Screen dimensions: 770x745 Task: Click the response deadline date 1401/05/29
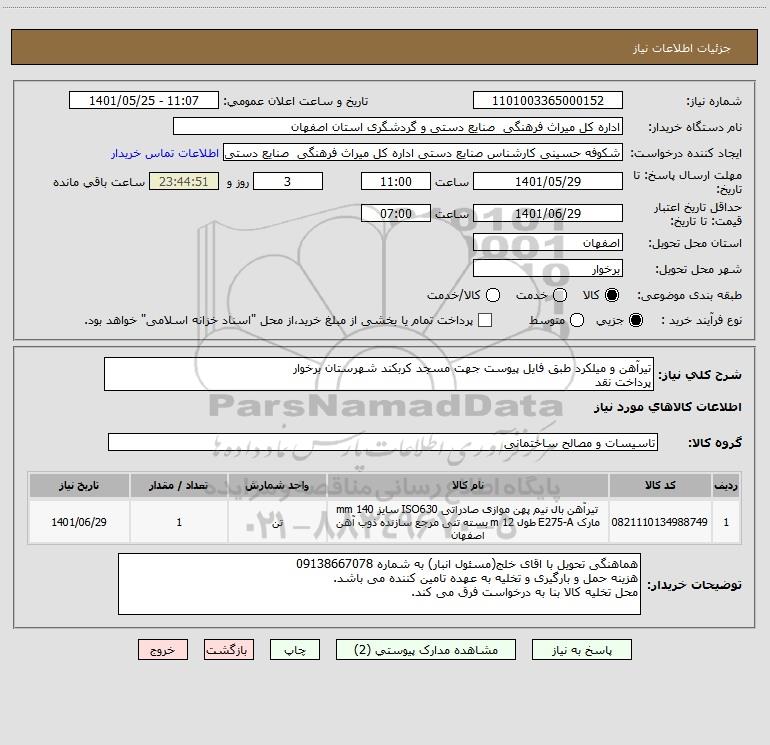[x=548, y=181]
